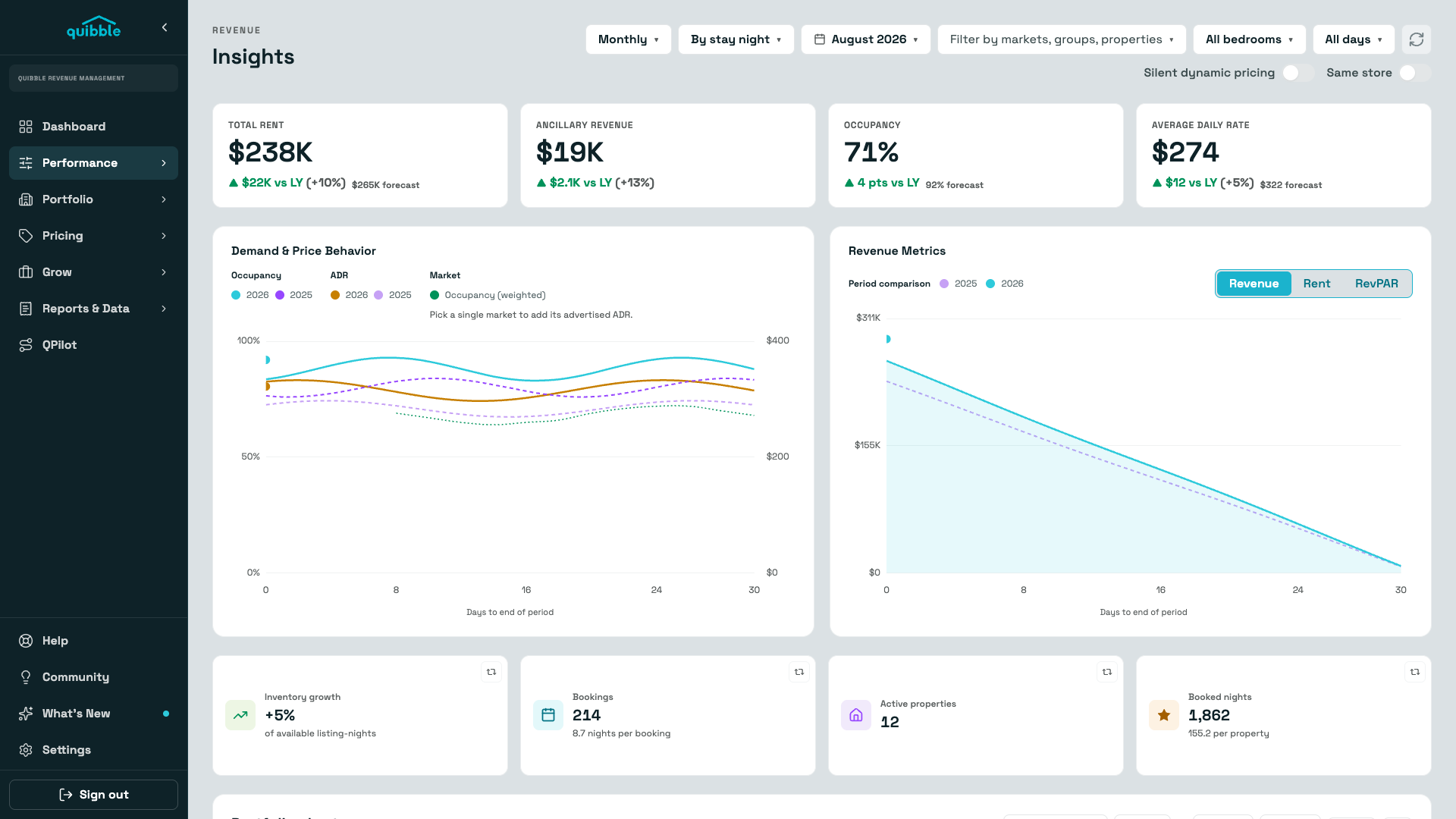Click the Active properties home icon
Image resolution: width=1456 pixels, height=819 pixels.
(856, 715)
